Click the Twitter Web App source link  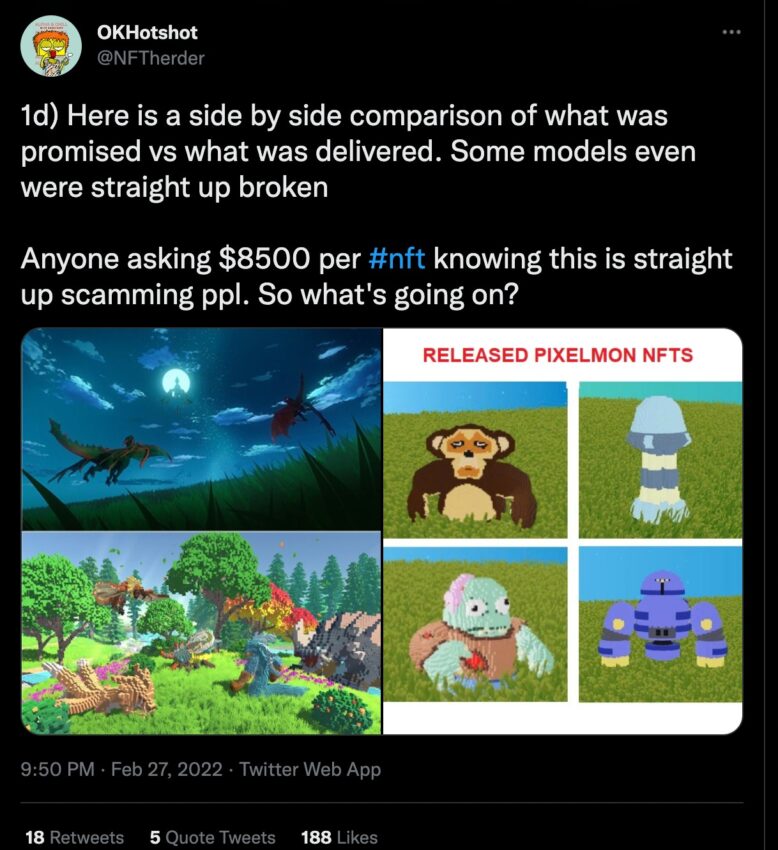tap(310, 769)
